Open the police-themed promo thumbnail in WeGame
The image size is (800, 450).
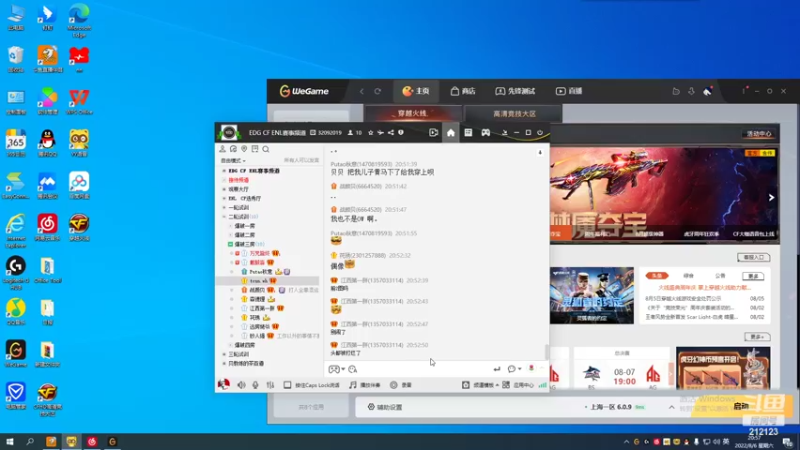[592, 295]
